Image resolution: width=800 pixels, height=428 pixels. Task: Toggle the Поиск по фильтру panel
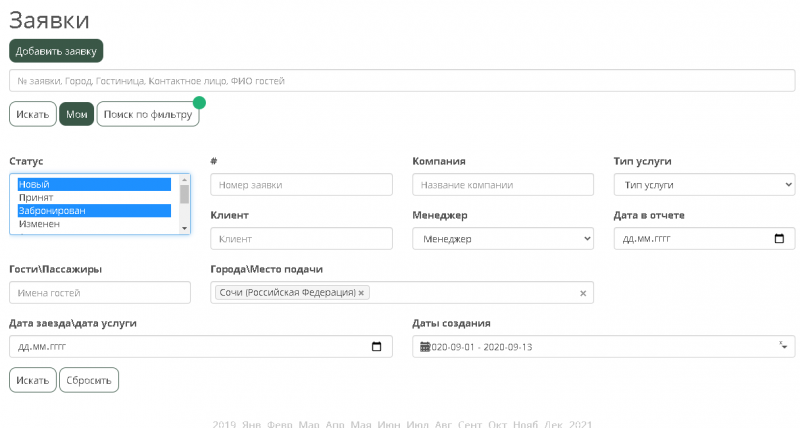click(147, 114)
